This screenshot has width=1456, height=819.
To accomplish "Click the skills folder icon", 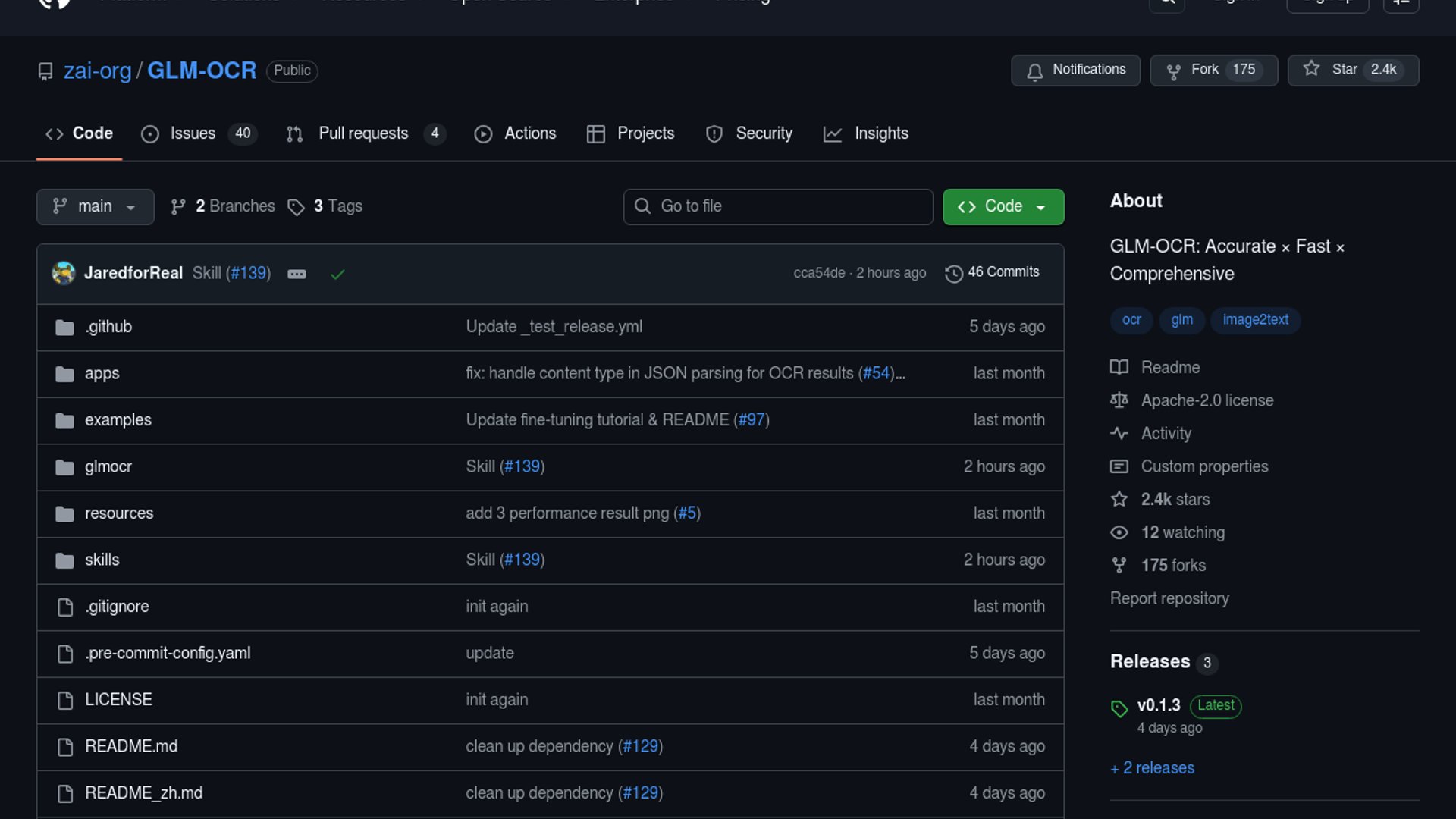I will point(65,560).
